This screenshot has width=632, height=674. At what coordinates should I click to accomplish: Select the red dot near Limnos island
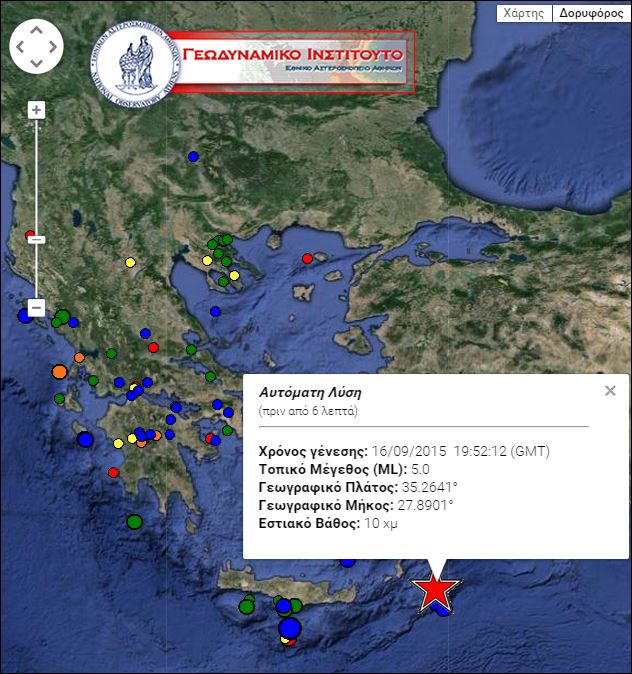point(307,258)
